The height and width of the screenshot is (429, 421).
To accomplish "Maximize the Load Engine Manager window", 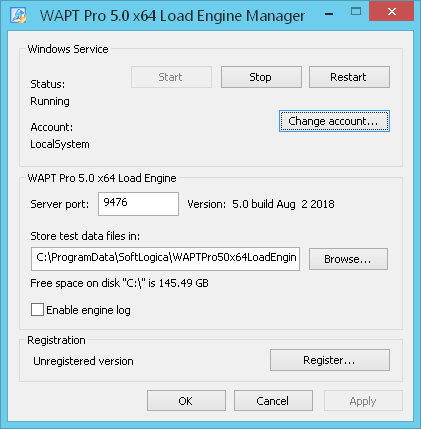I will click(356, 12).
